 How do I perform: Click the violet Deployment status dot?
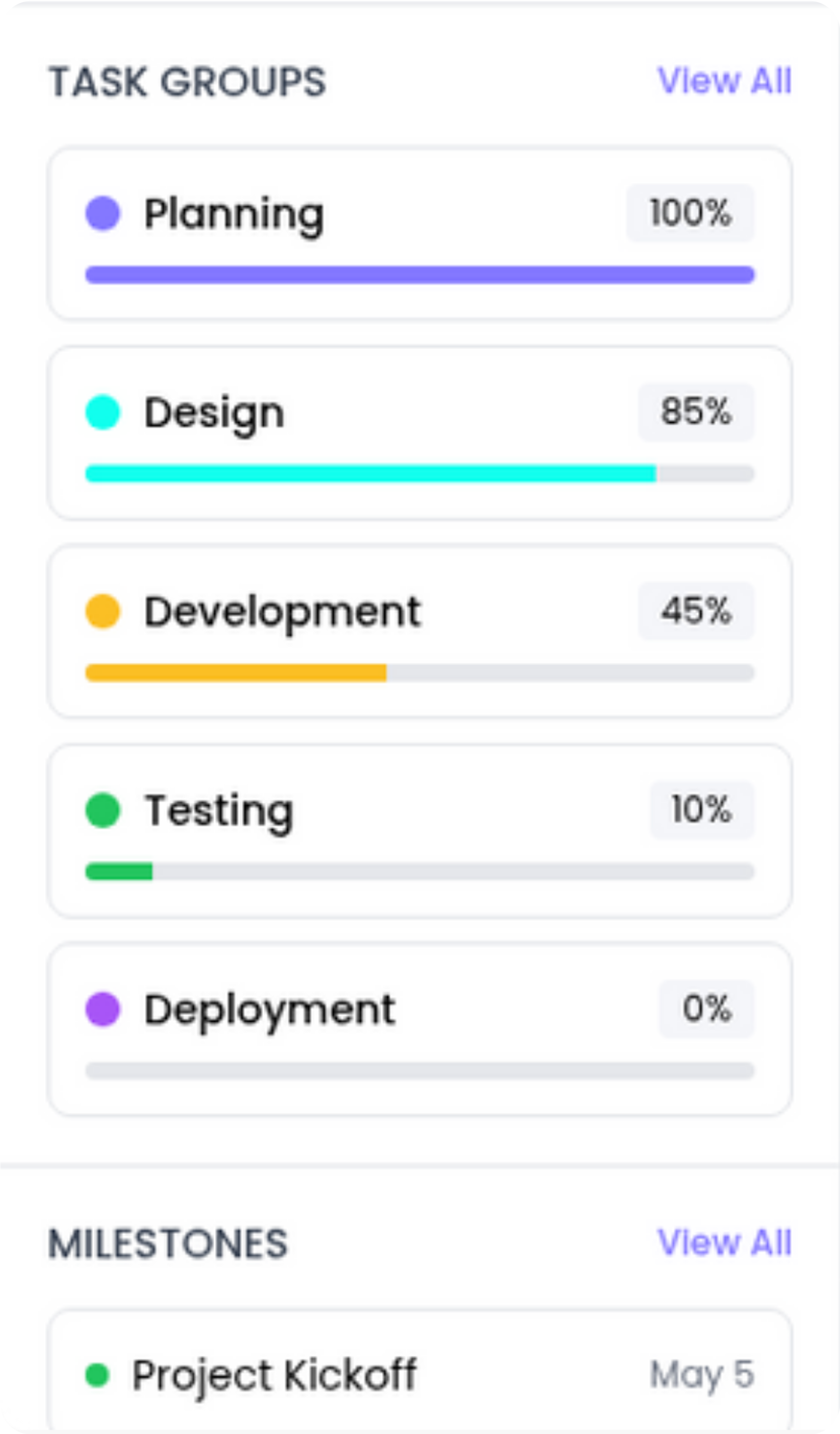point(103,1009)
